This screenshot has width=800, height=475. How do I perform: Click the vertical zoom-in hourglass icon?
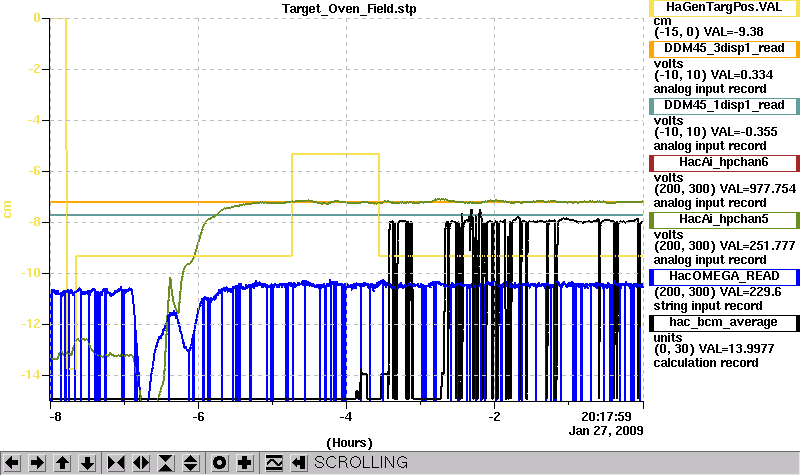[166, 463]
